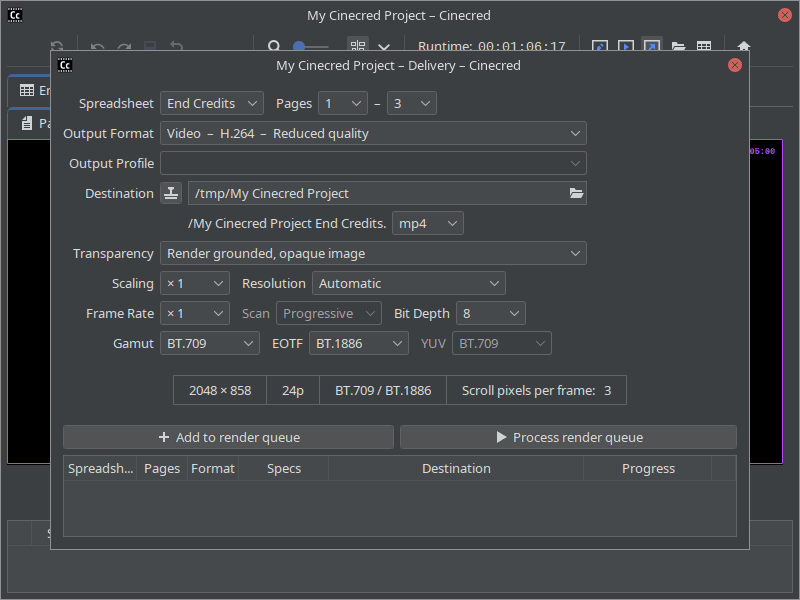Click the Runtime timecode in main toolbar

coord(521,46)
